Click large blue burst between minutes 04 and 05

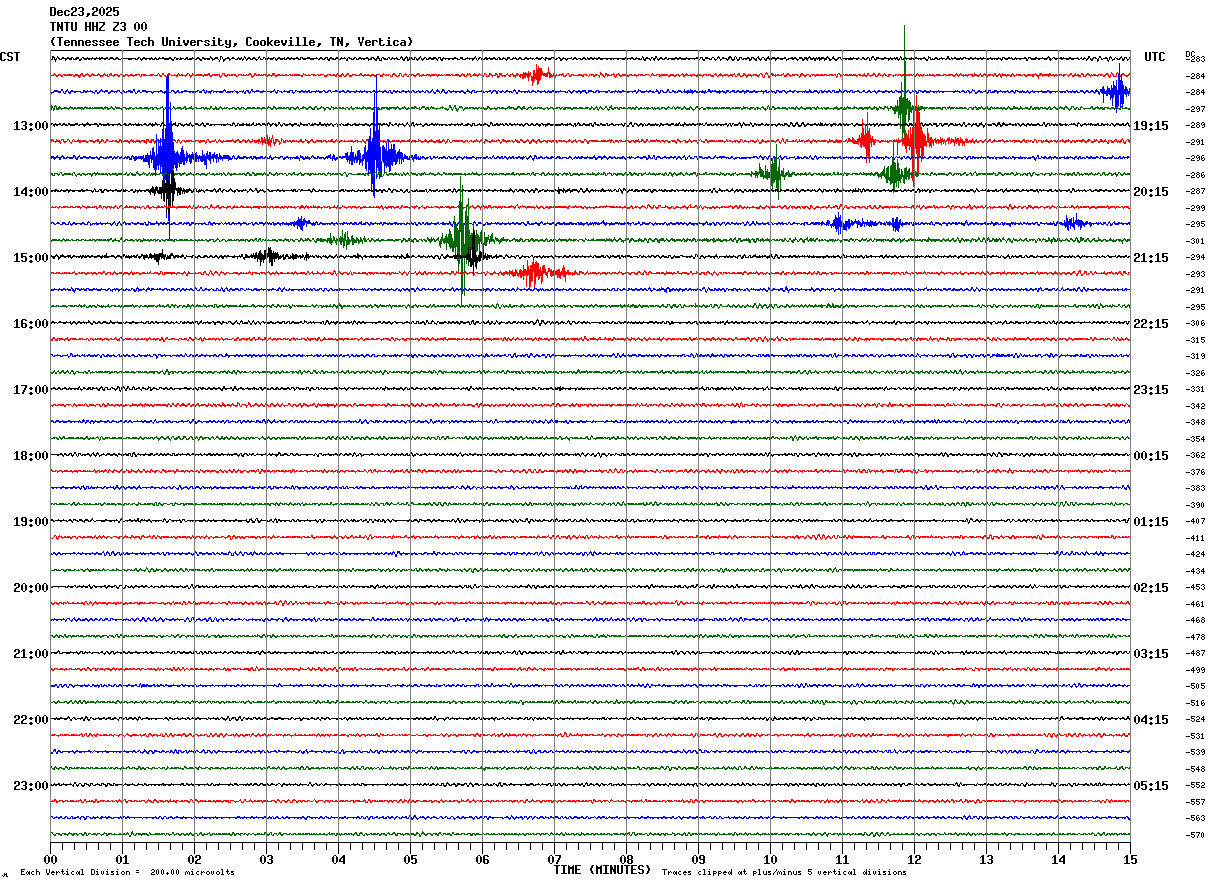(375, 156)
